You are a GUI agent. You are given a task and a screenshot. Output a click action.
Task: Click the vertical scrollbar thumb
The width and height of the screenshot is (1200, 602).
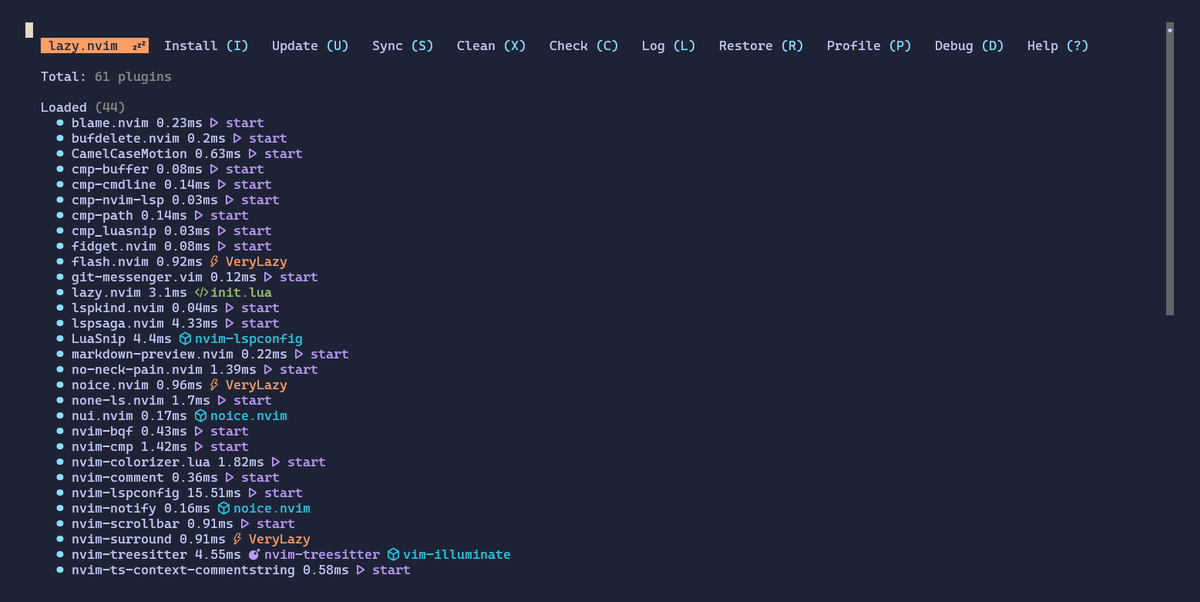1169,170
